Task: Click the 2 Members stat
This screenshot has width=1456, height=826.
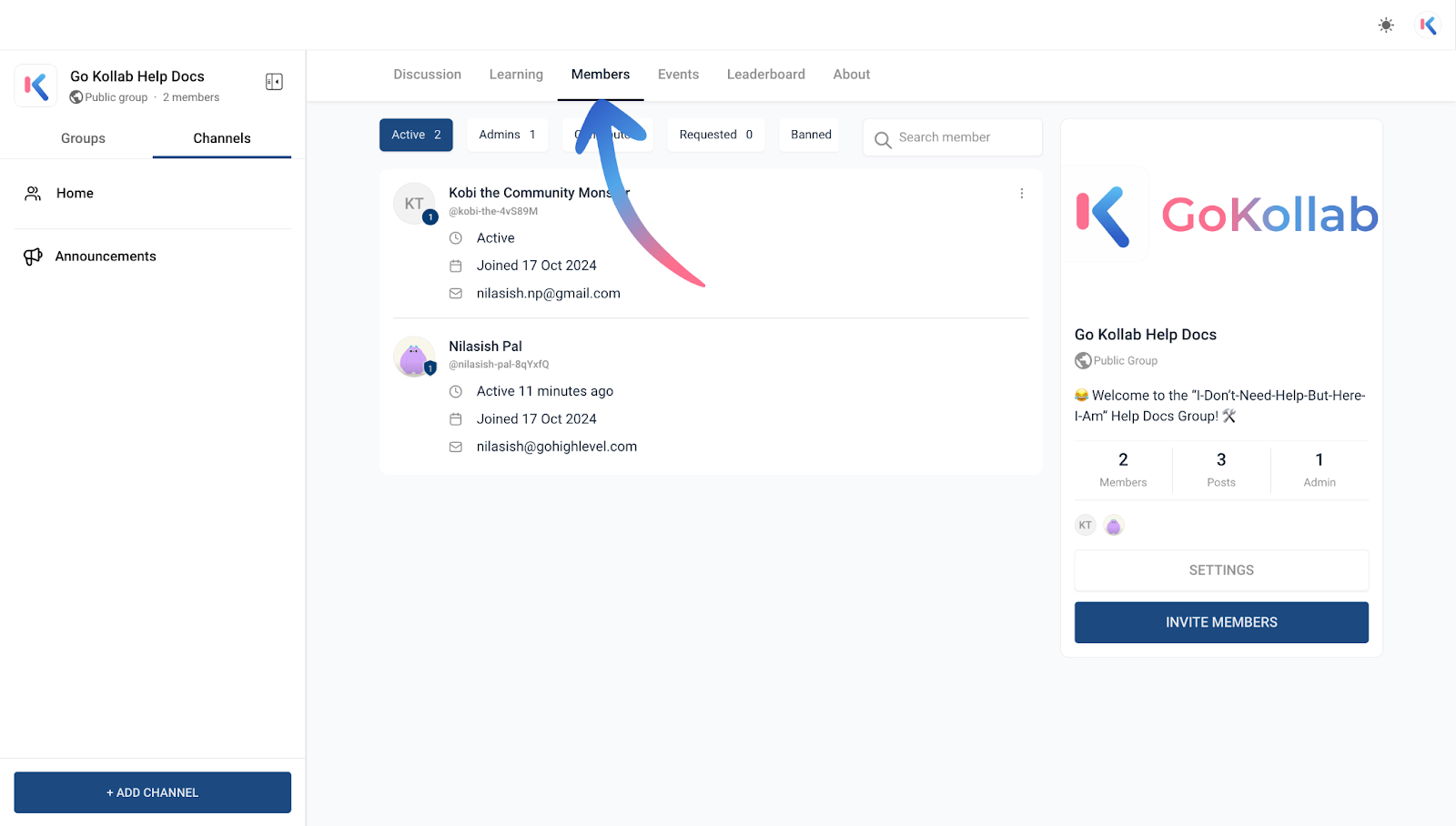Action: tap(1123, 469)
